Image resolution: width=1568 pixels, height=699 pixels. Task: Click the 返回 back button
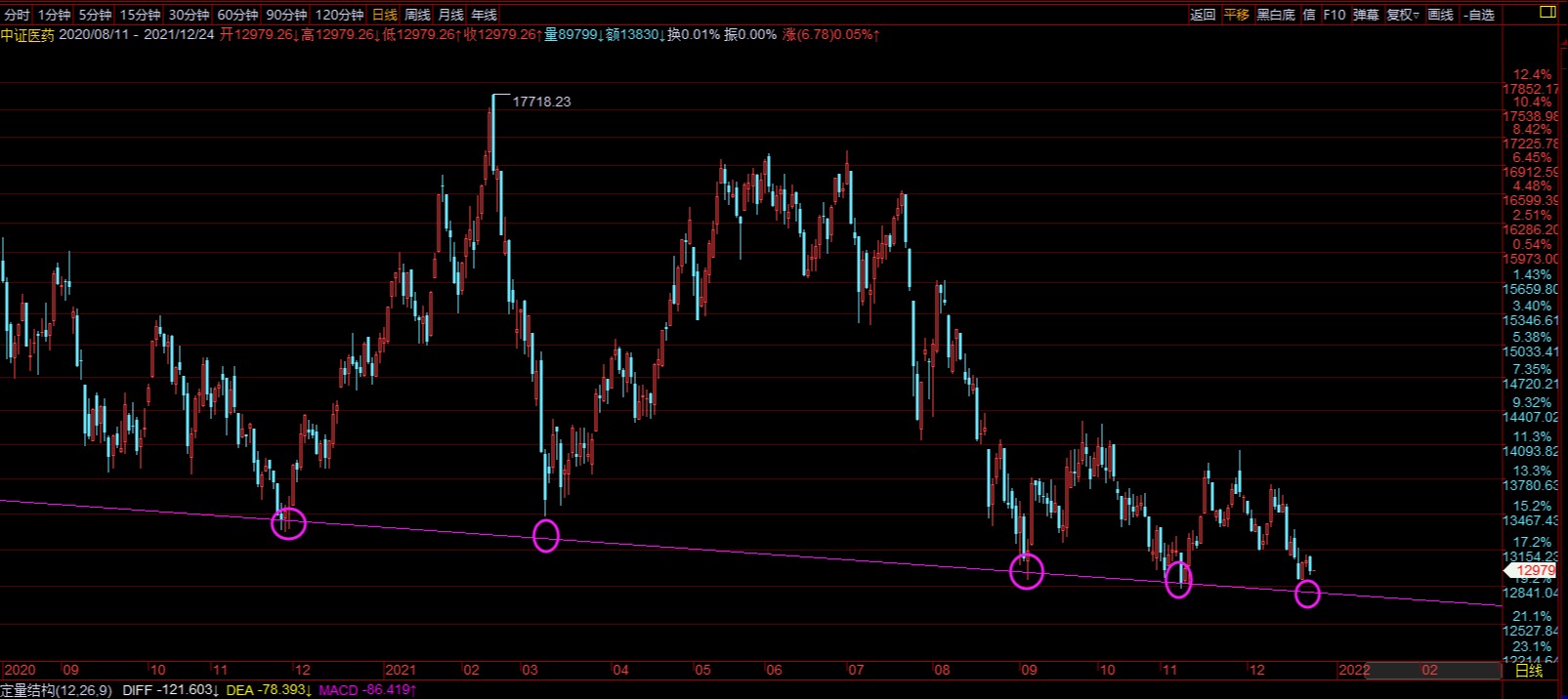[1203, 15]
